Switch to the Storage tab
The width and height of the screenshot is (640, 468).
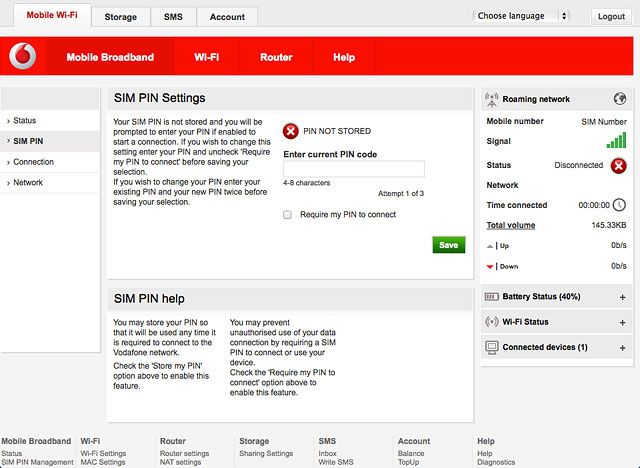click(120, 17)
